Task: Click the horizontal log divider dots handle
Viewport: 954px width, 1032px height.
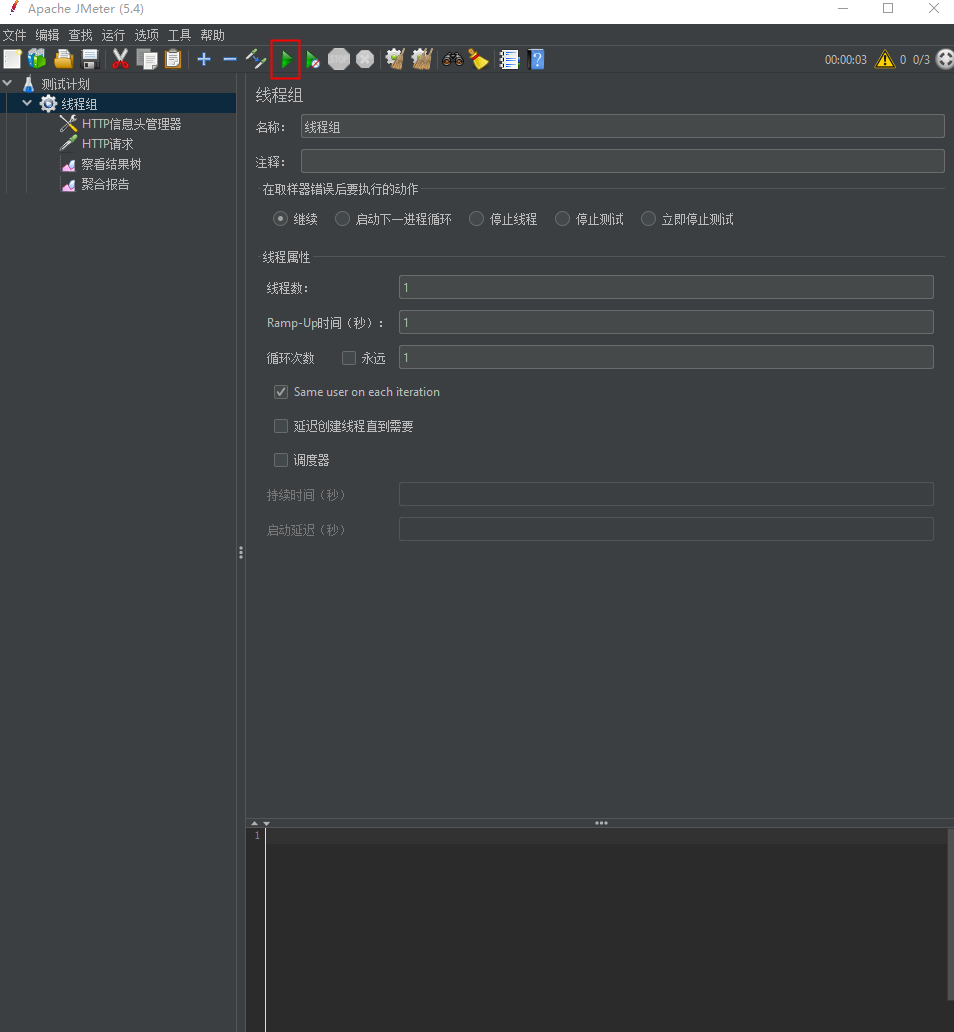Action: (601, 823)
